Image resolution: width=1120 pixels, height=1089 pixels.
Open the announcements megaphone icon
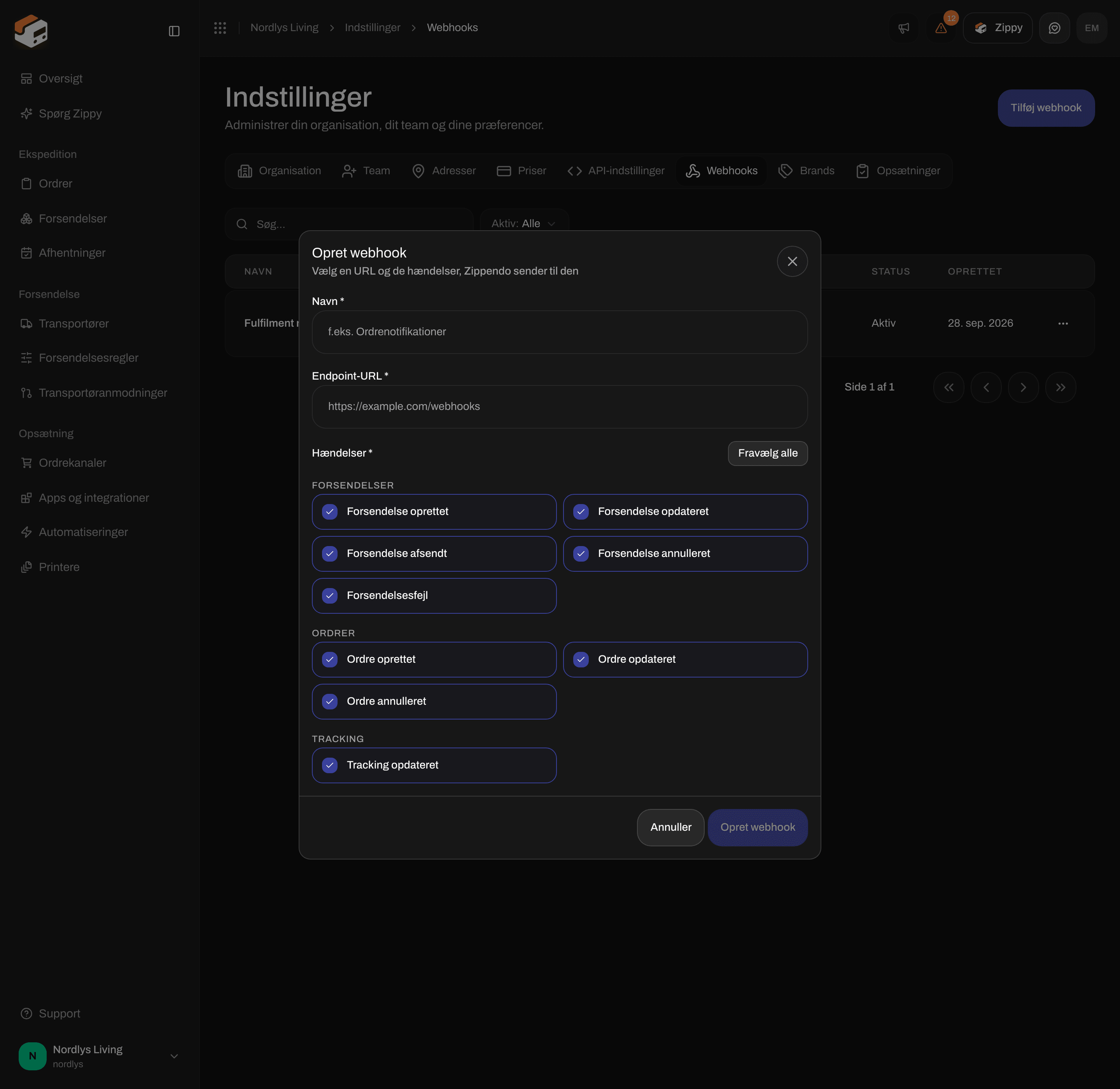904,28
